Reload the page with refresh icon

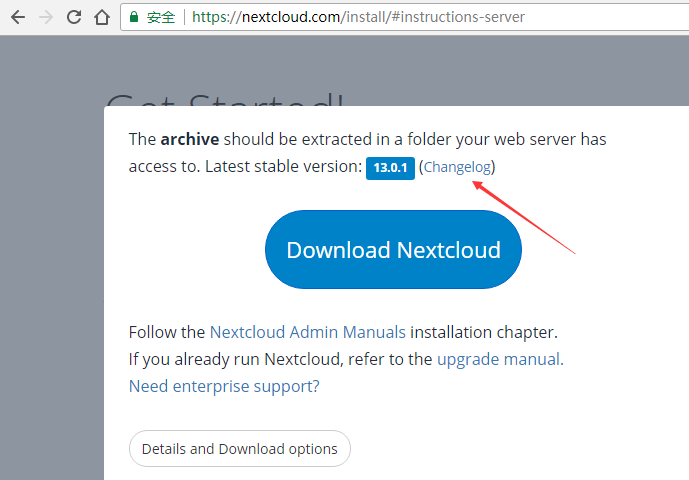(x=74, y=17)
